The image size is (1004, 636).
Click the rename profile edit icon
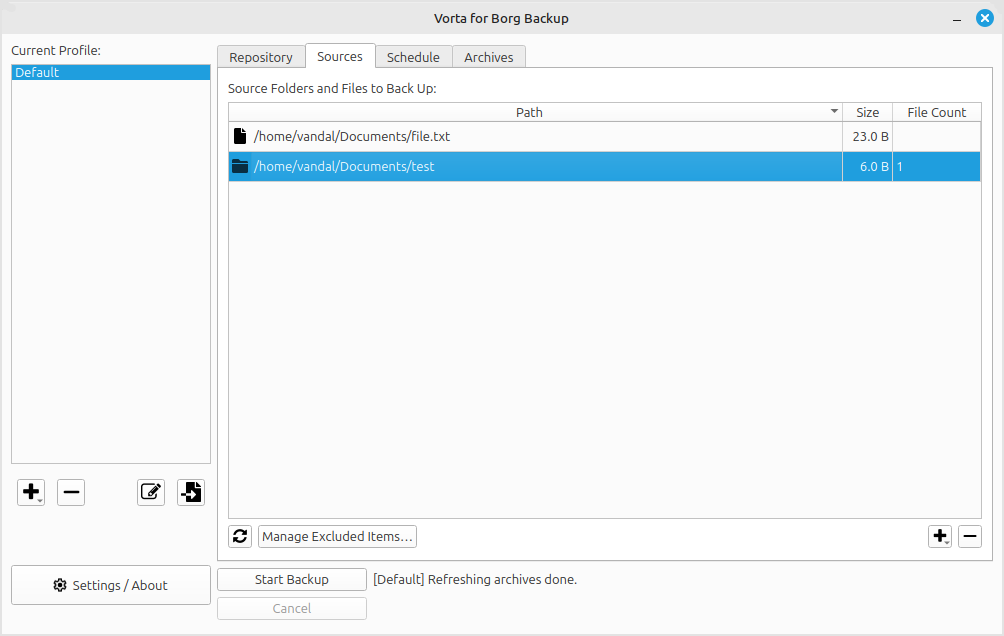[x=151, y=492]
